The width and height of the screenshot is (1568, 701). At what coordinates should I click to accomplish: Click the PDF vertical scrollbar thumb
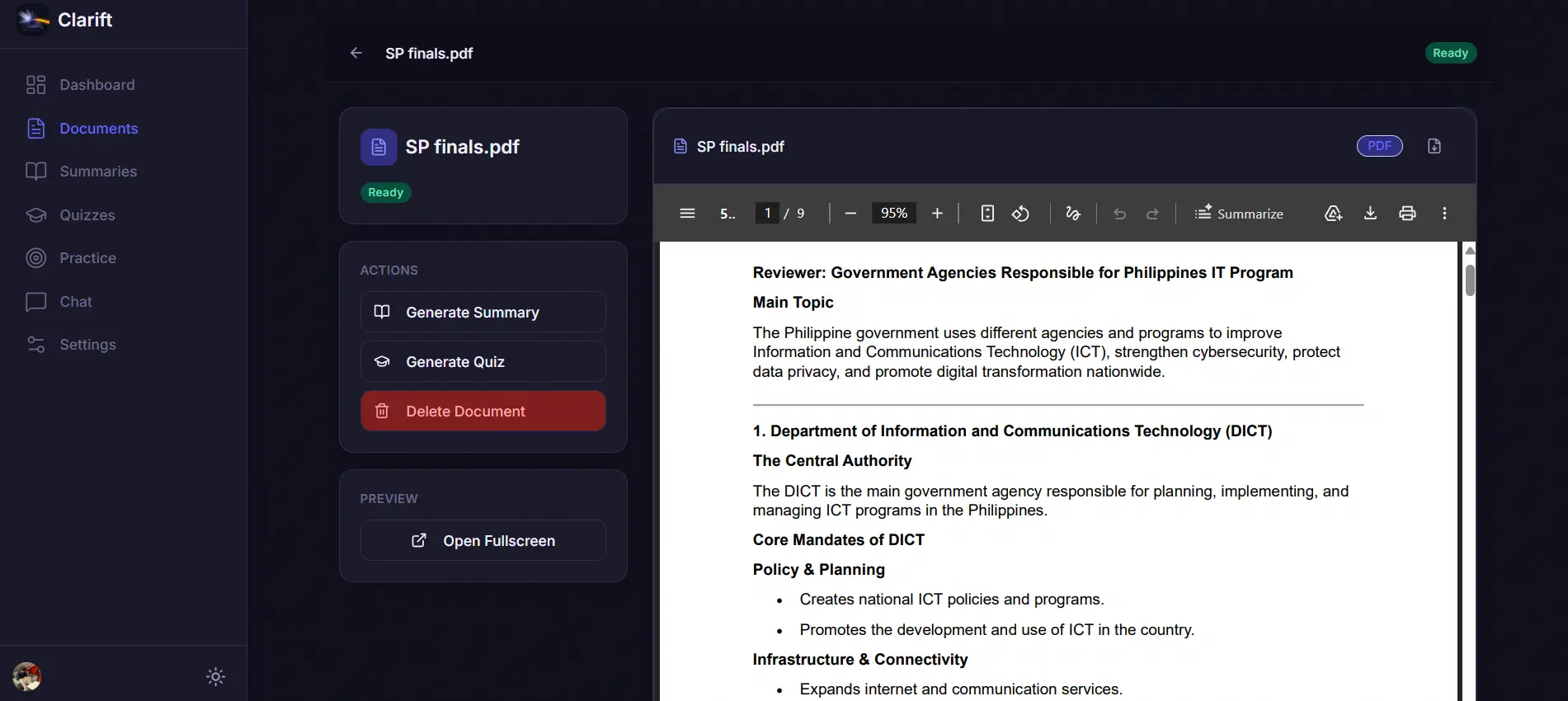point(1470,280)
